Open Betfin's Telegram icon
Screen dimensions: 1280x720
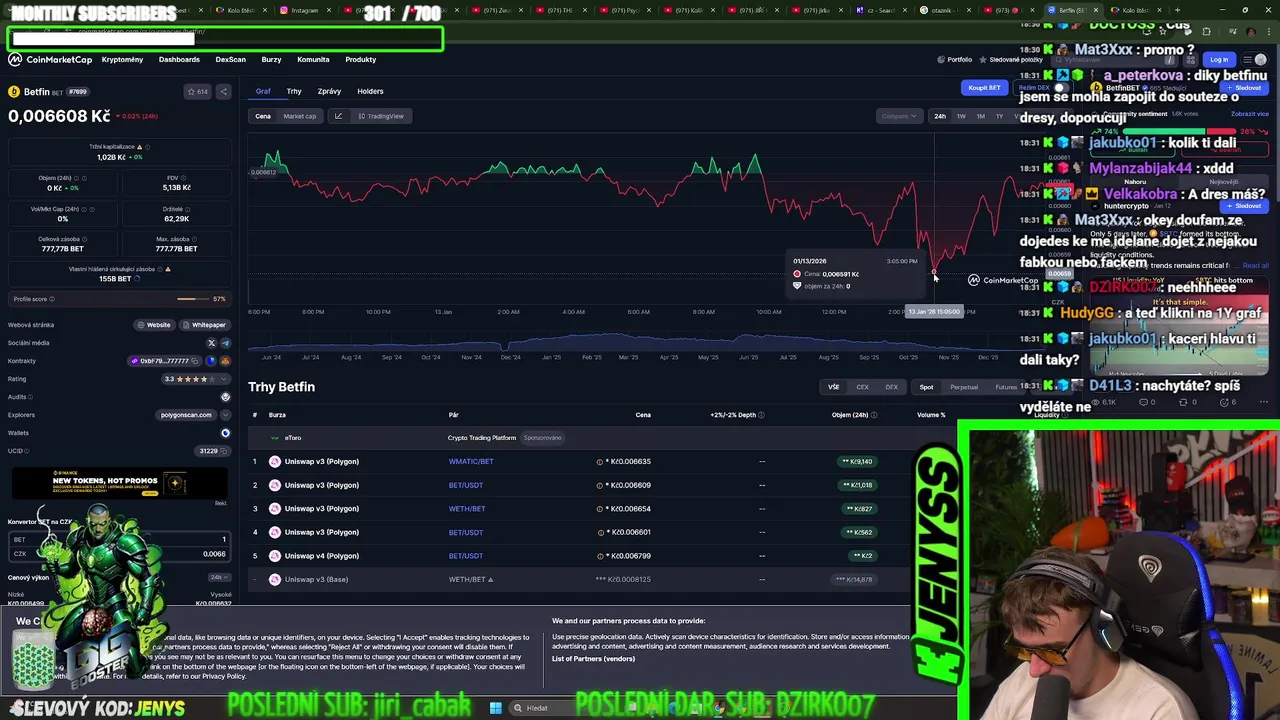tap(224, 343)
